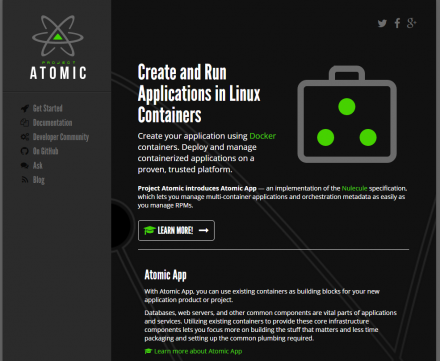Click paragraph starting 'With Atomic App, you can'

click(262, 296)
